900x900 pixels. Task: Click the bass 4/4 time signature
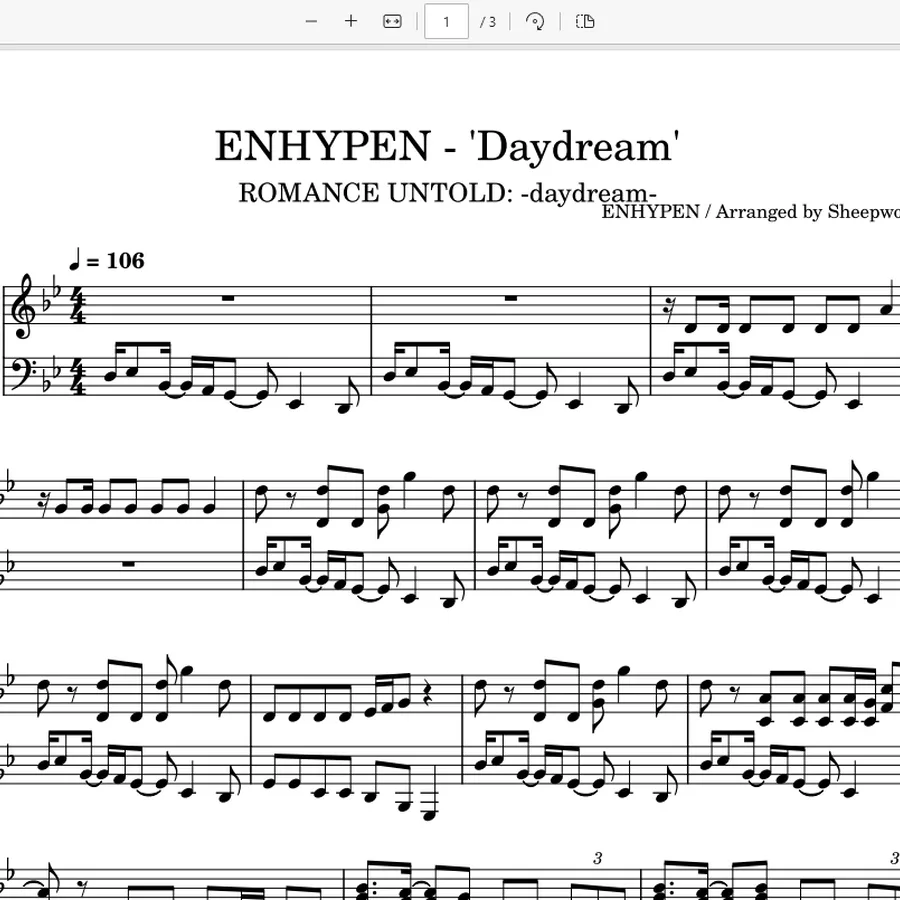[x=77, y=379]
